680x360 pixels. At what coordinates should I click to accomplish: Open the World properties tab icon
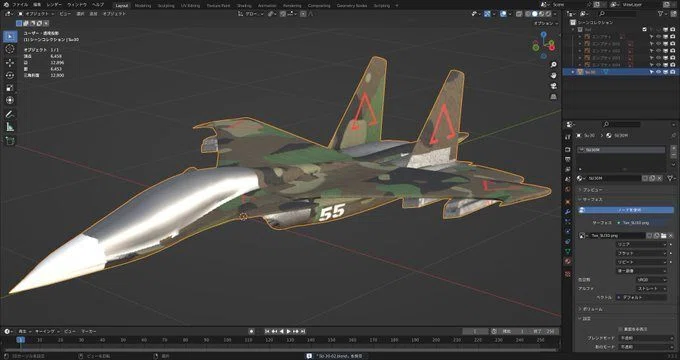[x=568, y=190]
